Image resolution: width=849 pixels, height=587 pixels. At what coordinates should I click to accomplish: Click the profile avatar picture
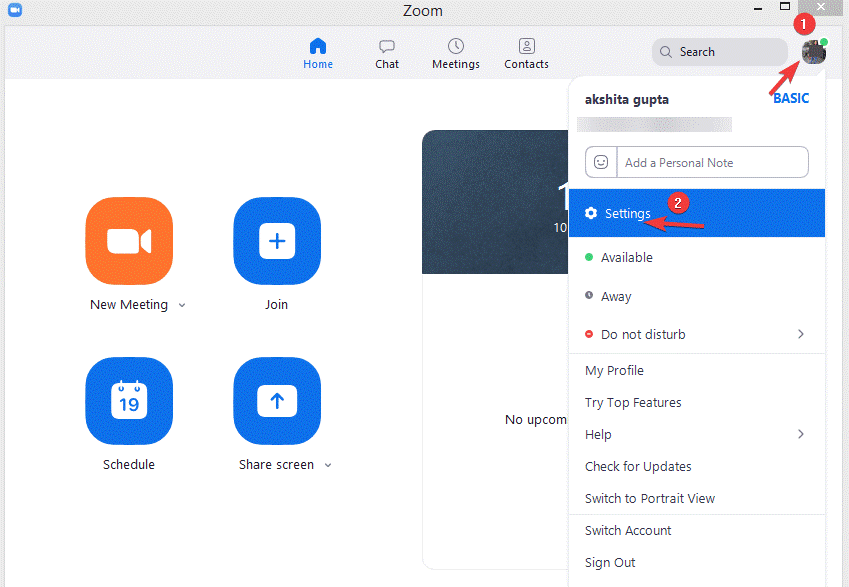coord(813,51)
